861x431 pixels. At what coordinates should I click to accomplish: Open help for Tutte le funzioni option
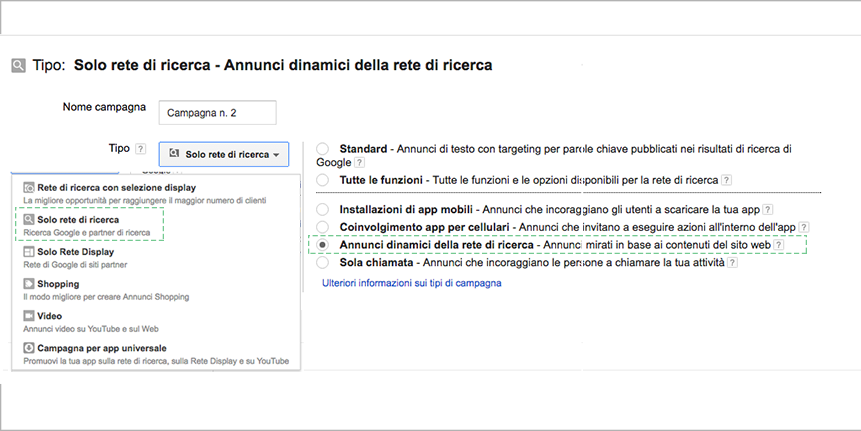[726, 180]
